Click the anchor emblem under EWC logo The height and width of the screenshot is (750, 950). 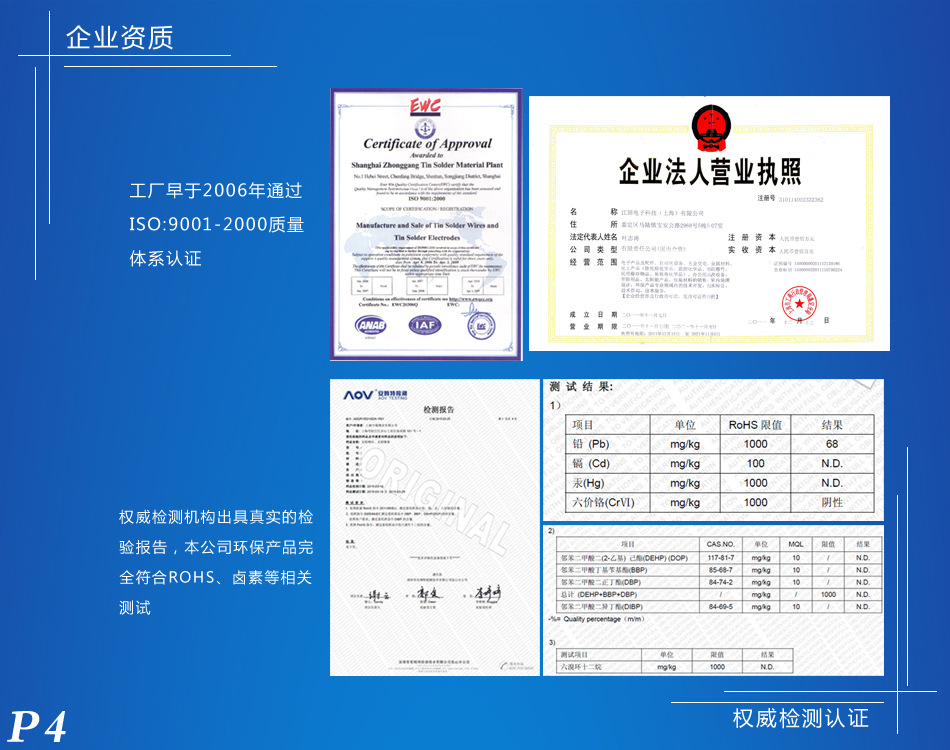(x=426, y=128)
